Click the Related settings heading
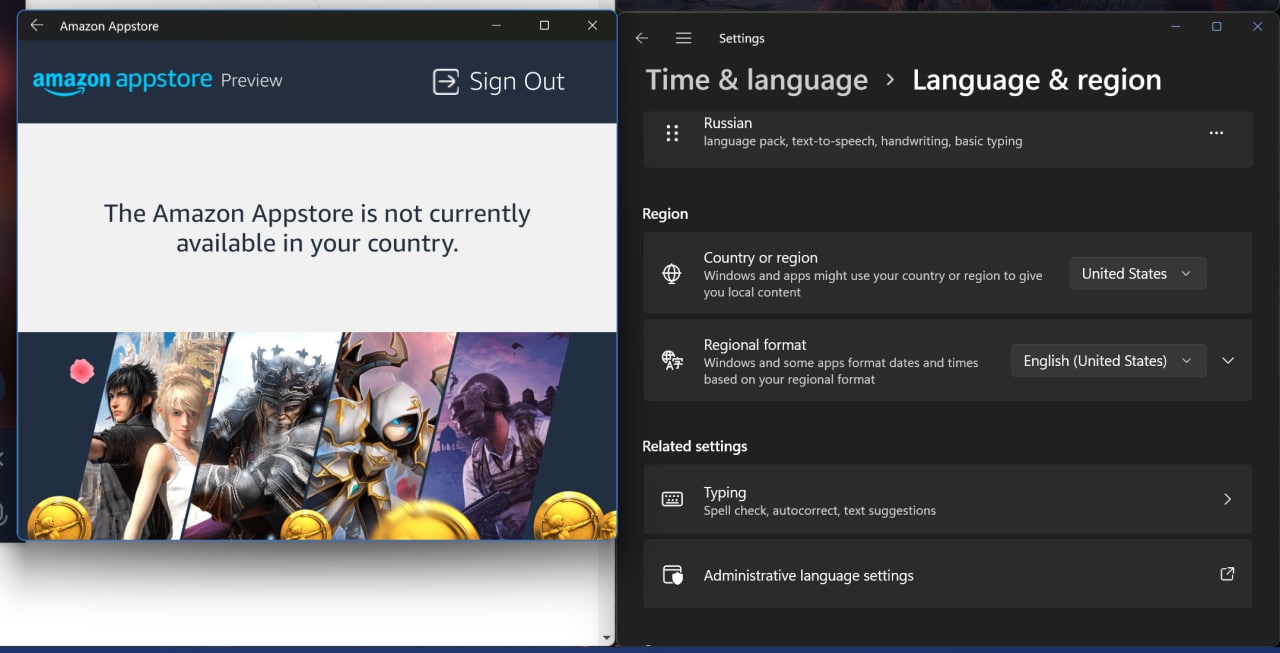This screenshot has width=1280, height=653. point(695,446)
